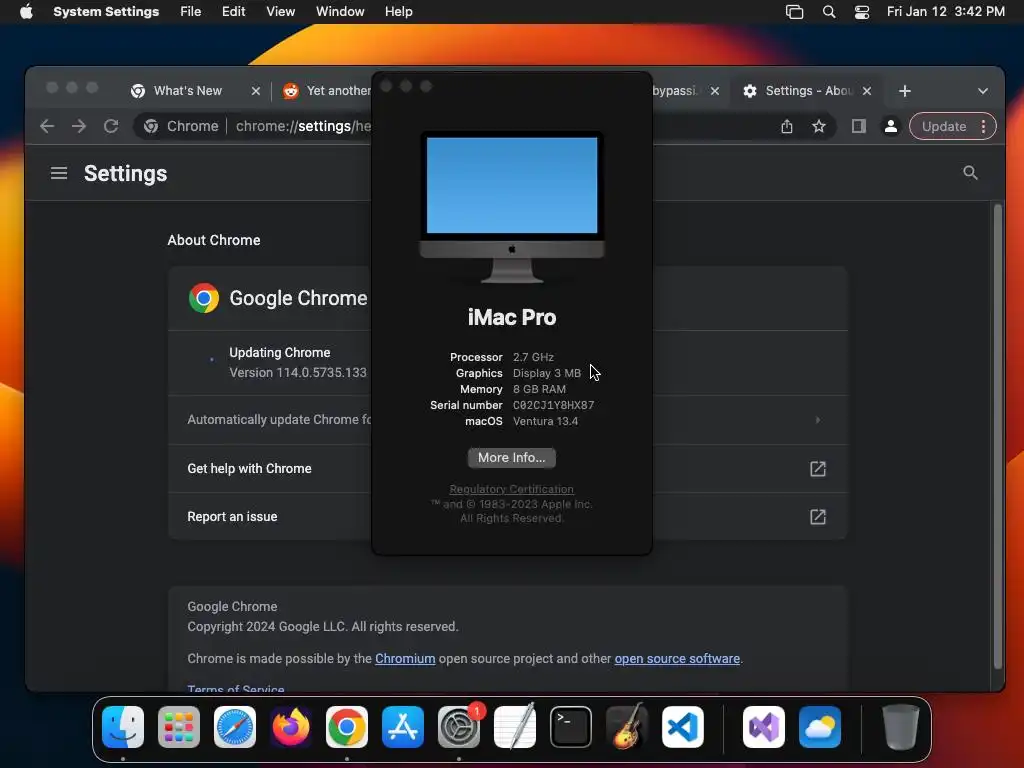This screenshot has height=768, width=1024.
Task: Click the 8 GB RAM memory value
Action: pyautogui.click(x=539, y=389)
